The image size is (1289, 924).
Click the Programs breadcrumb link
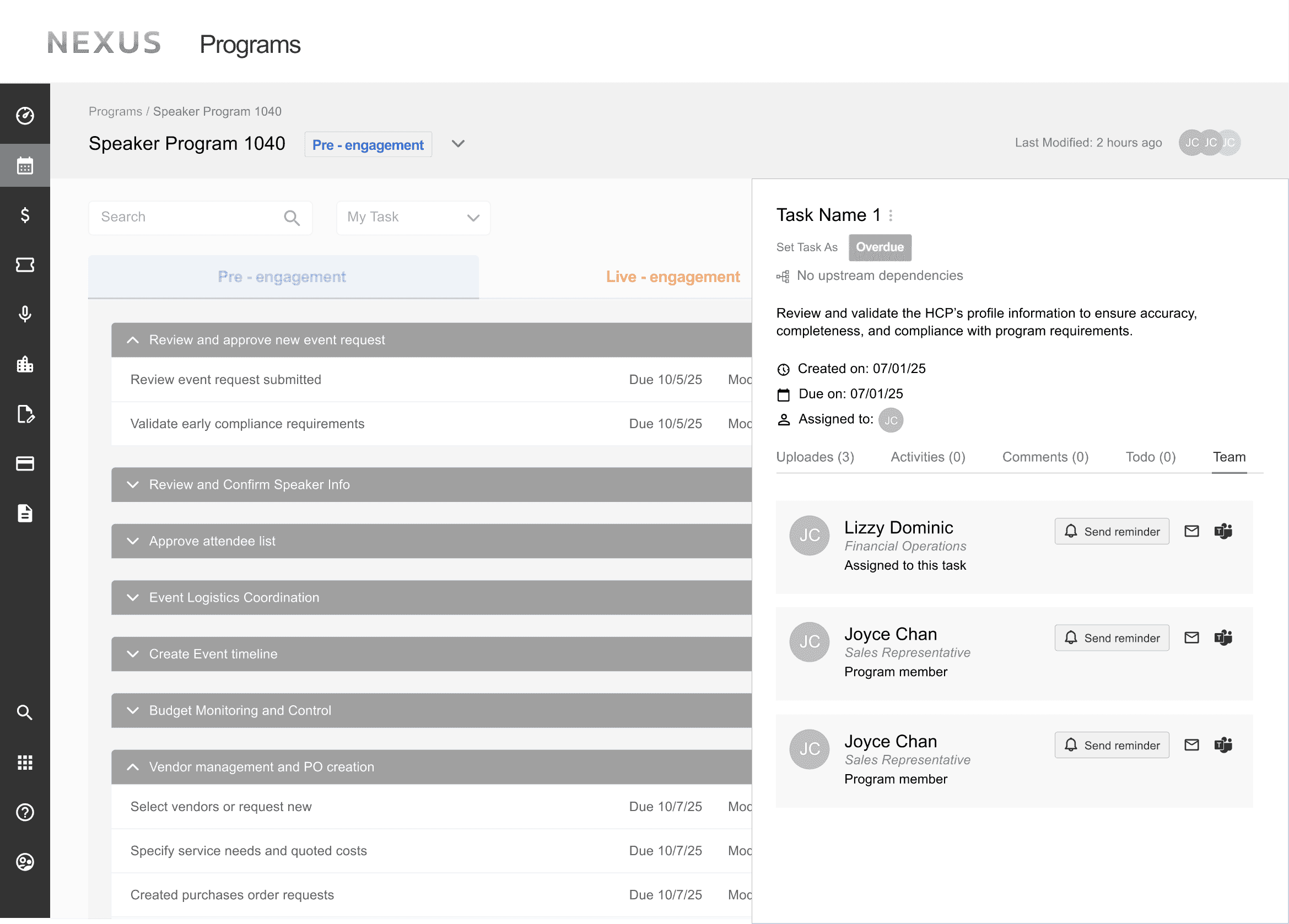click(x=115, y=111)
